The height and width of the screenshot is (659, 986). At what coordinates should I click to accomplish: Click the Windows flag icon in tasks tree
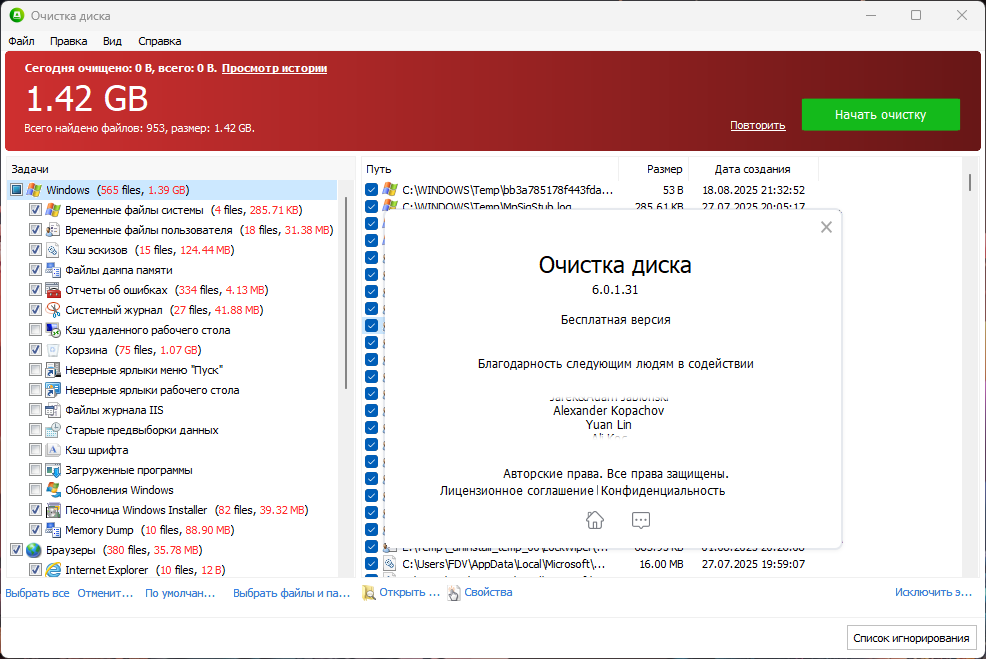pos(35,190)
